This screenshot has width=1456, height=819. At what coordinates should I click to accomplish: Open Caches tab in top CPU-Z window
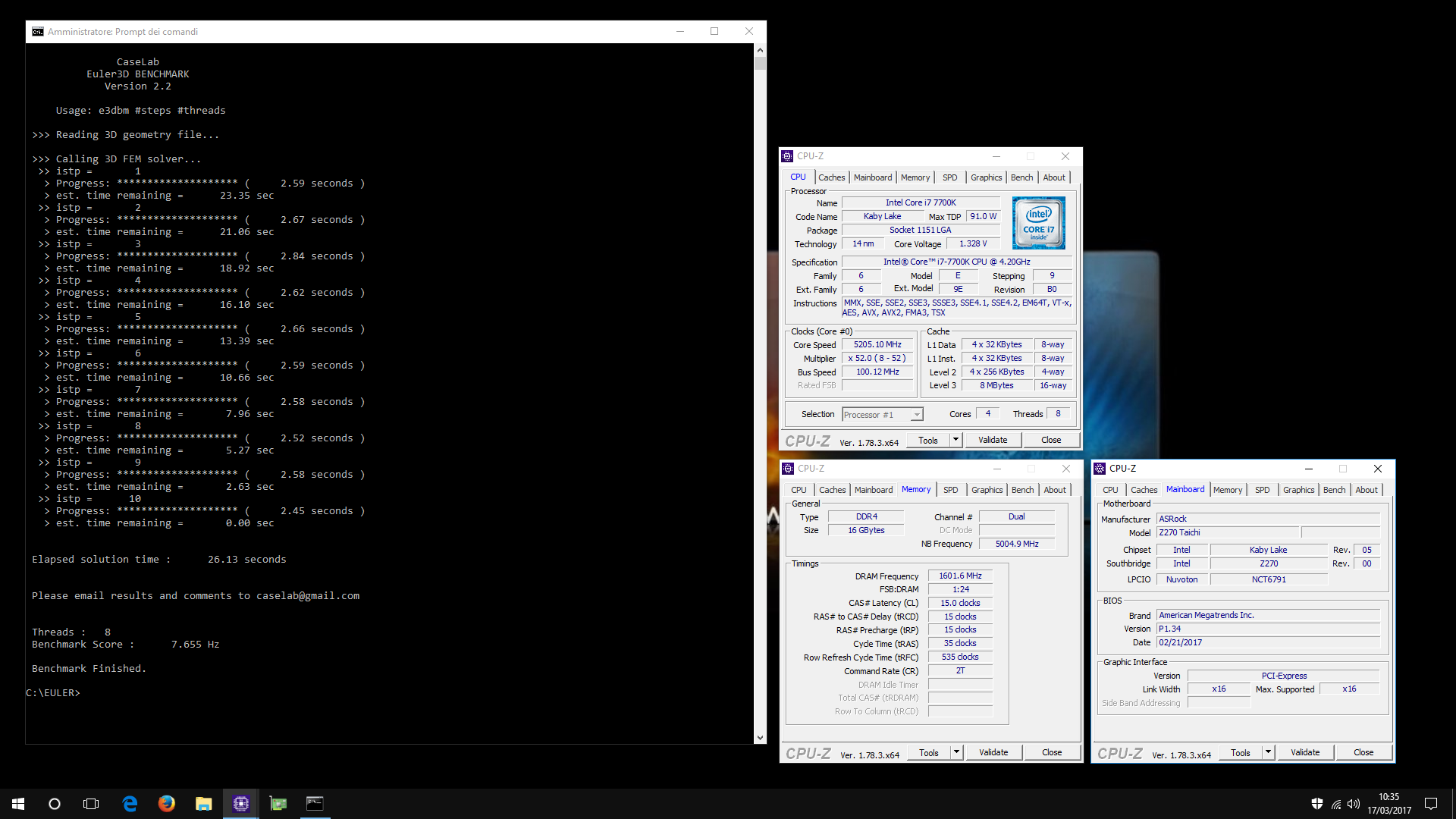tap(831, 177)
